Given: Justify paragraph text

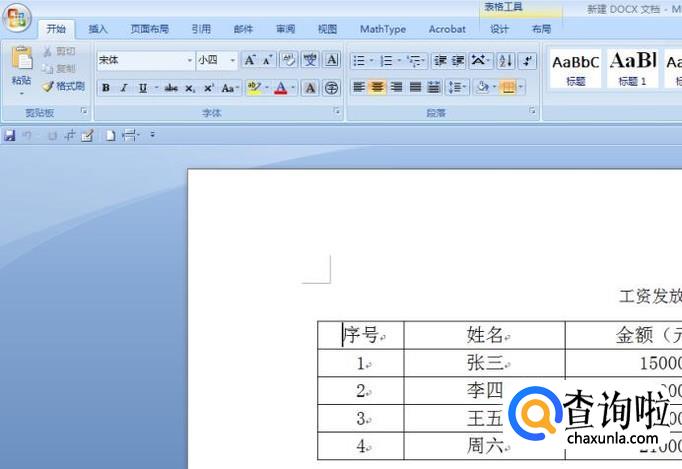Looking at the screenshot, I should pos(415,87).
